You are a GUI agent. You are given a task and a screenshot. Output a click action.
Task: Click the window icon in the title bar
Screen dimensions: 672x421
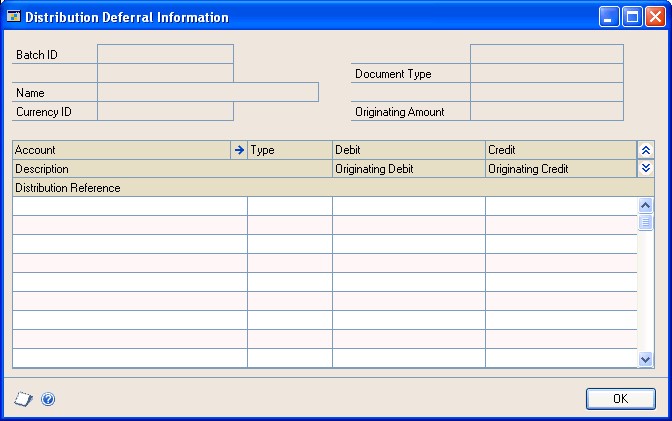click(14, 17)
